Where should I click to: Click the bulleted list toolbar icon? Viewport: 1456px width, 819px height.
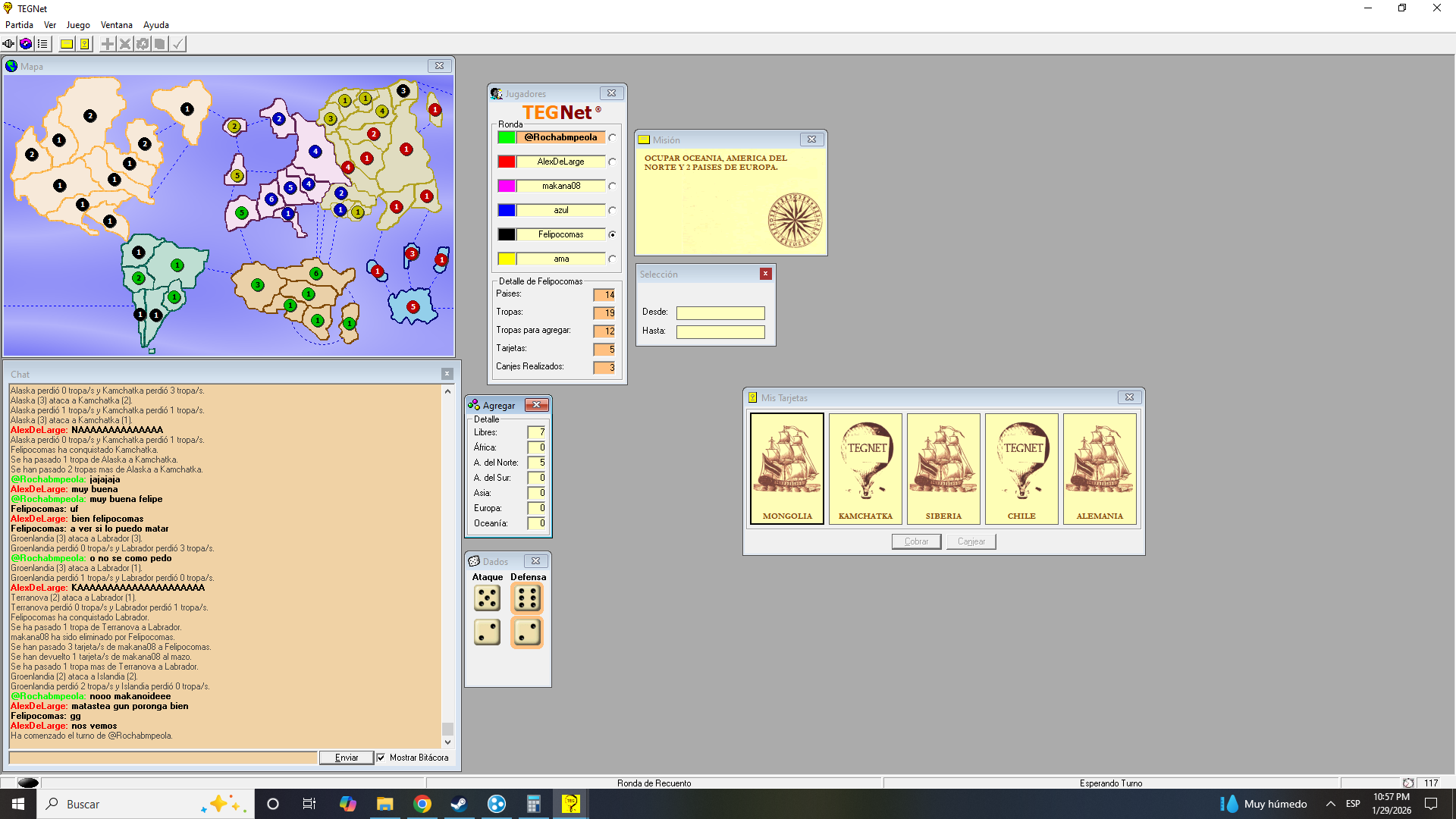42,44
